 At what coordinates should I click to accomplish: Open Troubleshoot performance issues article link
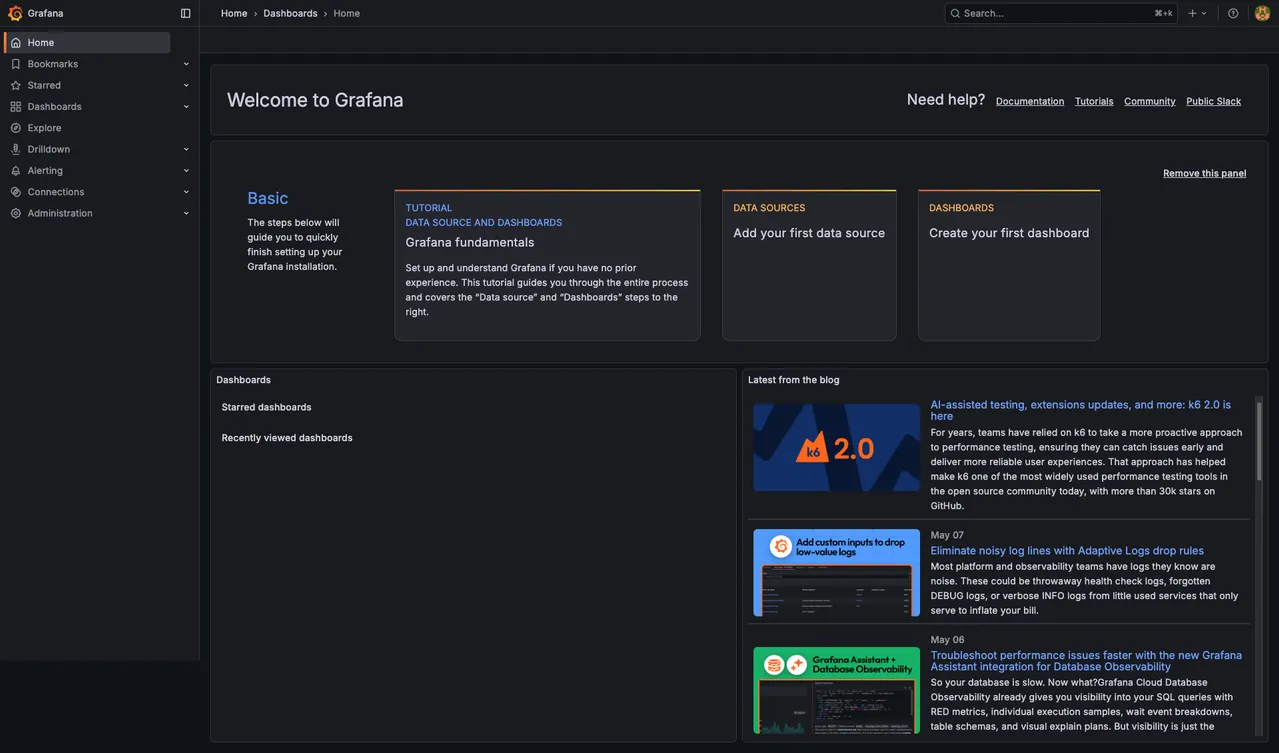[1086, 661]
